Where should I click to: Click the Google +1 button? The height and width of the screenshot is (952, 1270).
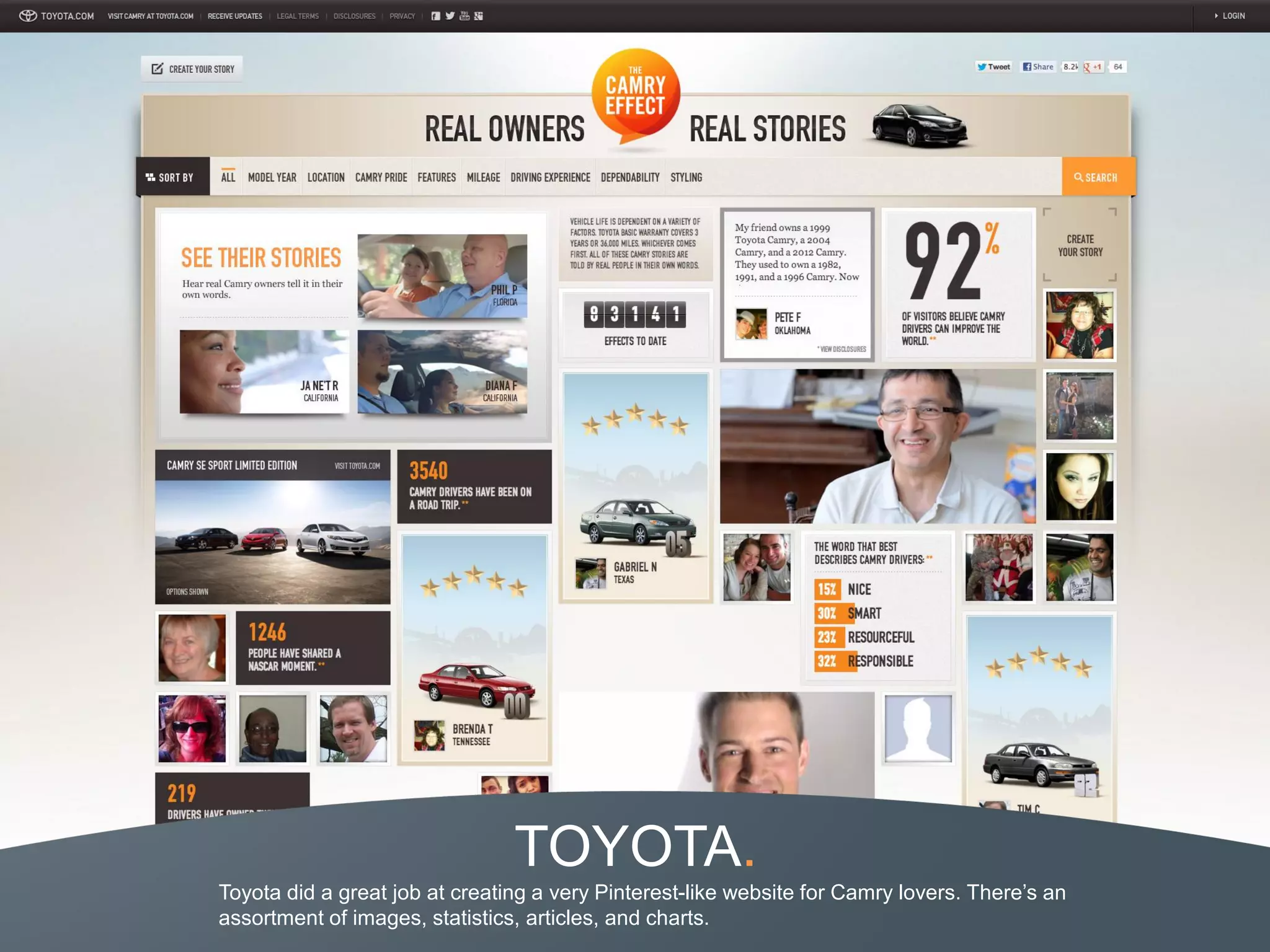pos(1094,67)
